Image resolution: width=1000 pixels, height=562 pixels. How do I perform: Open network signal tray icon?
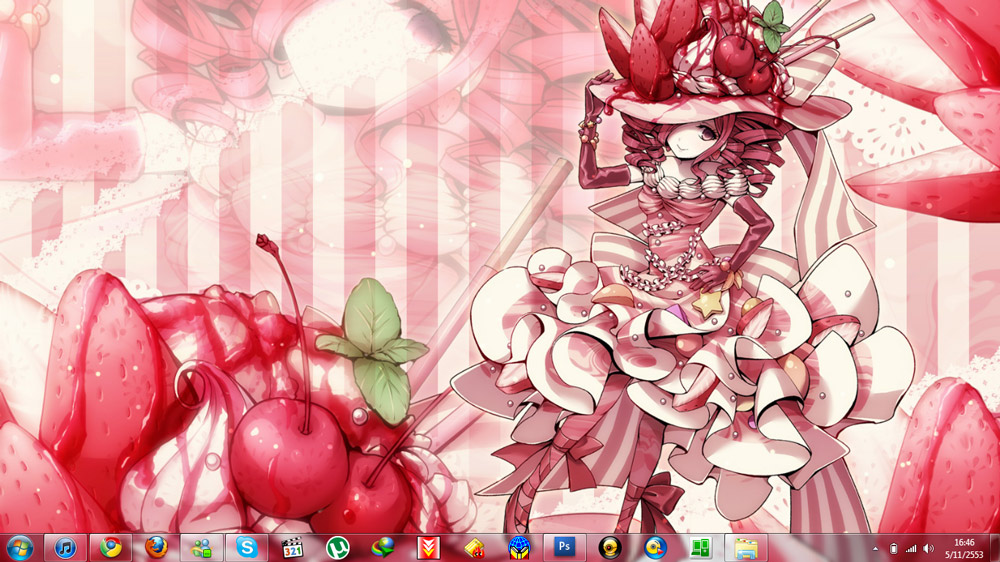point(911,549)
